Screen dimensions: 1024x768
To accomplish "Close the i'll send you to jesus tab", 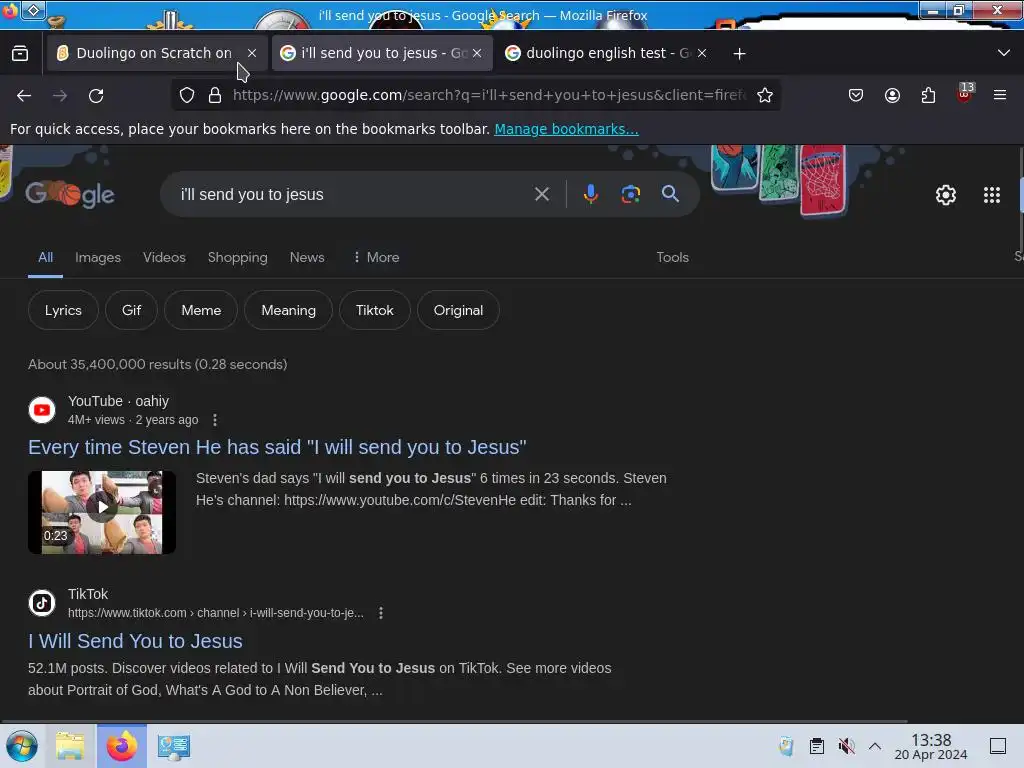I will [477, 54].
